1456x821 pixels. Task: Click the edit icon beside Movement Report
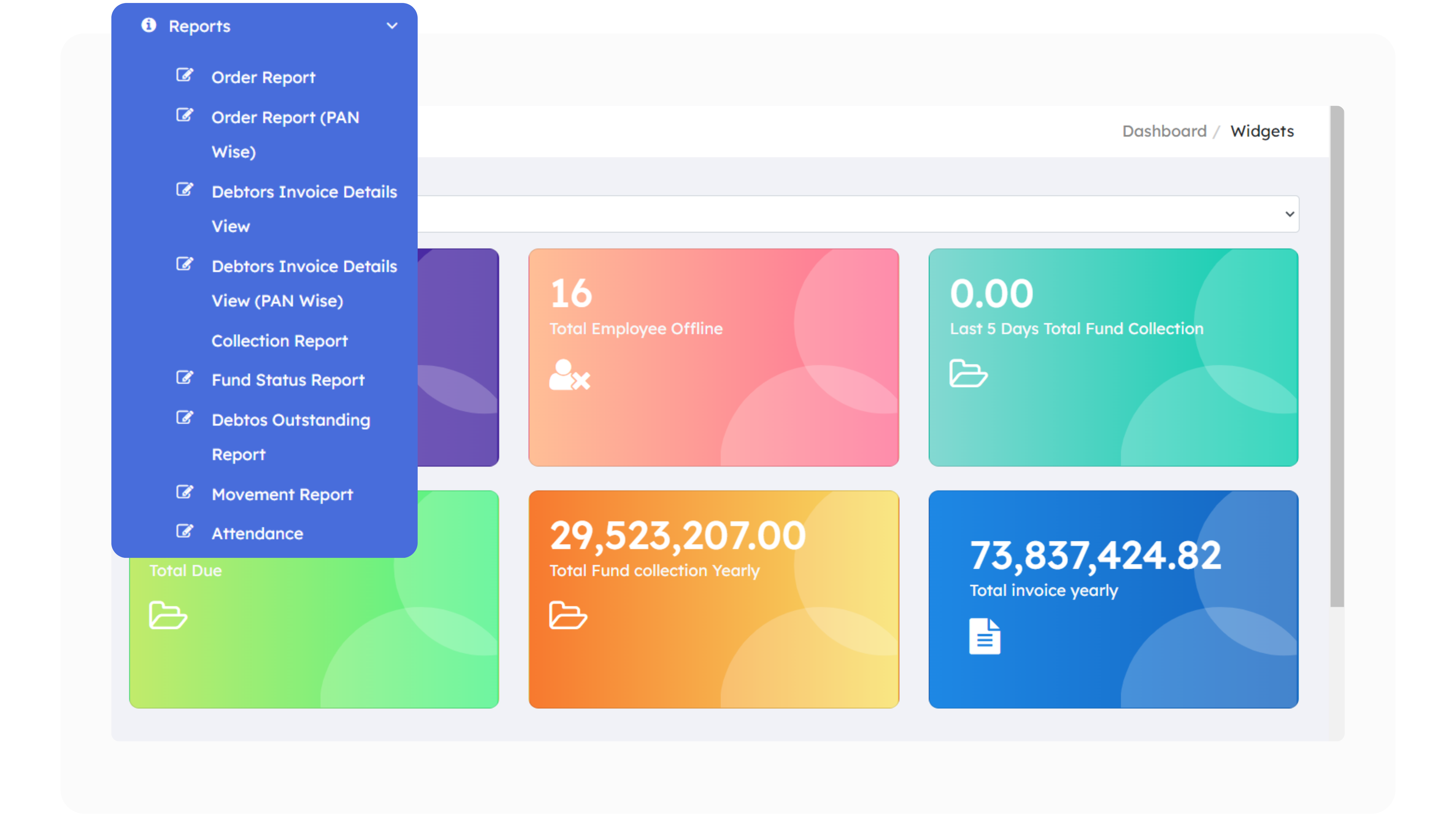[184, 492]
